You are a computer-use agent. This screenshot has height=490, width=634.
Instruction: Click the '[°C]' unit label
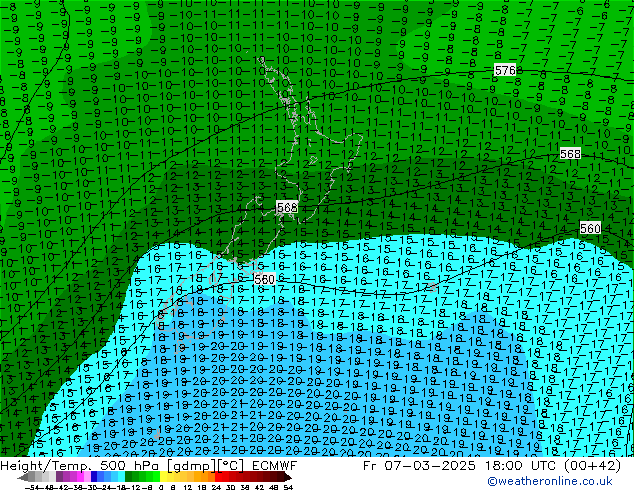[230, 466]
